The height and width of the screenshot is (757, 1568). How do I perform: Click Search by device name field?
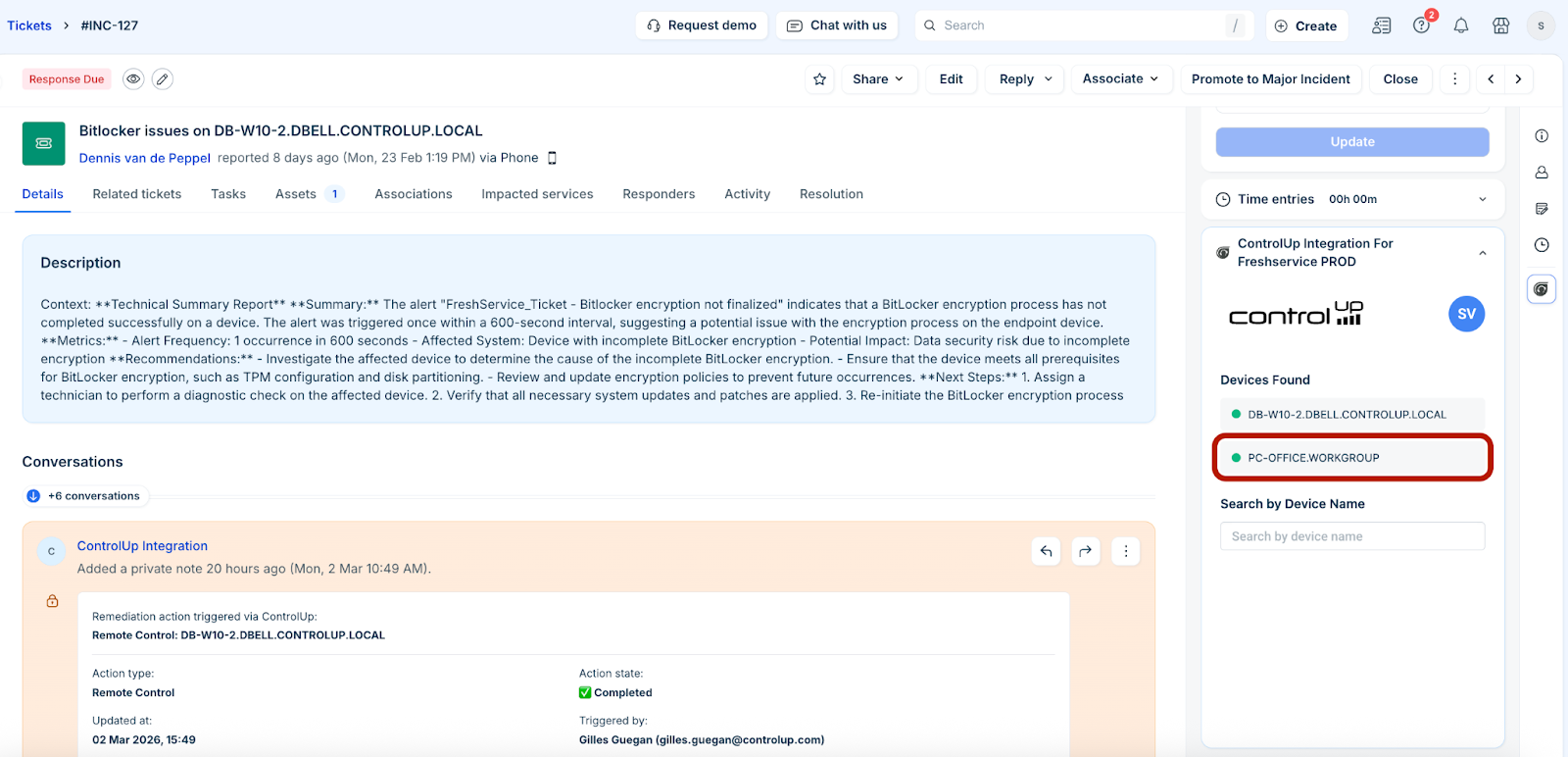[1352, 536]
